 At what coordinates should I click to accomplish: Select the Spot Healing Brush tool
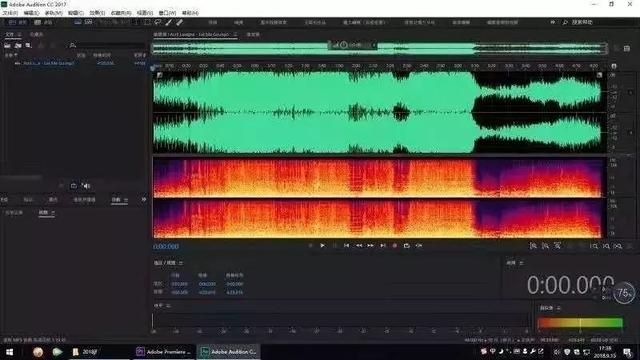tap(179, 22)
